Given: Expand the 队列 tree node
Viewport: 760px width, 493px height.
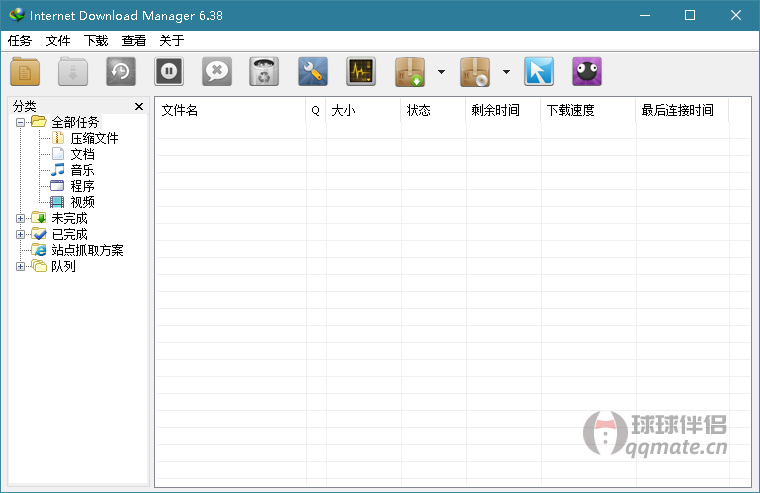Looking at the screenshot, I should point(21,266).
